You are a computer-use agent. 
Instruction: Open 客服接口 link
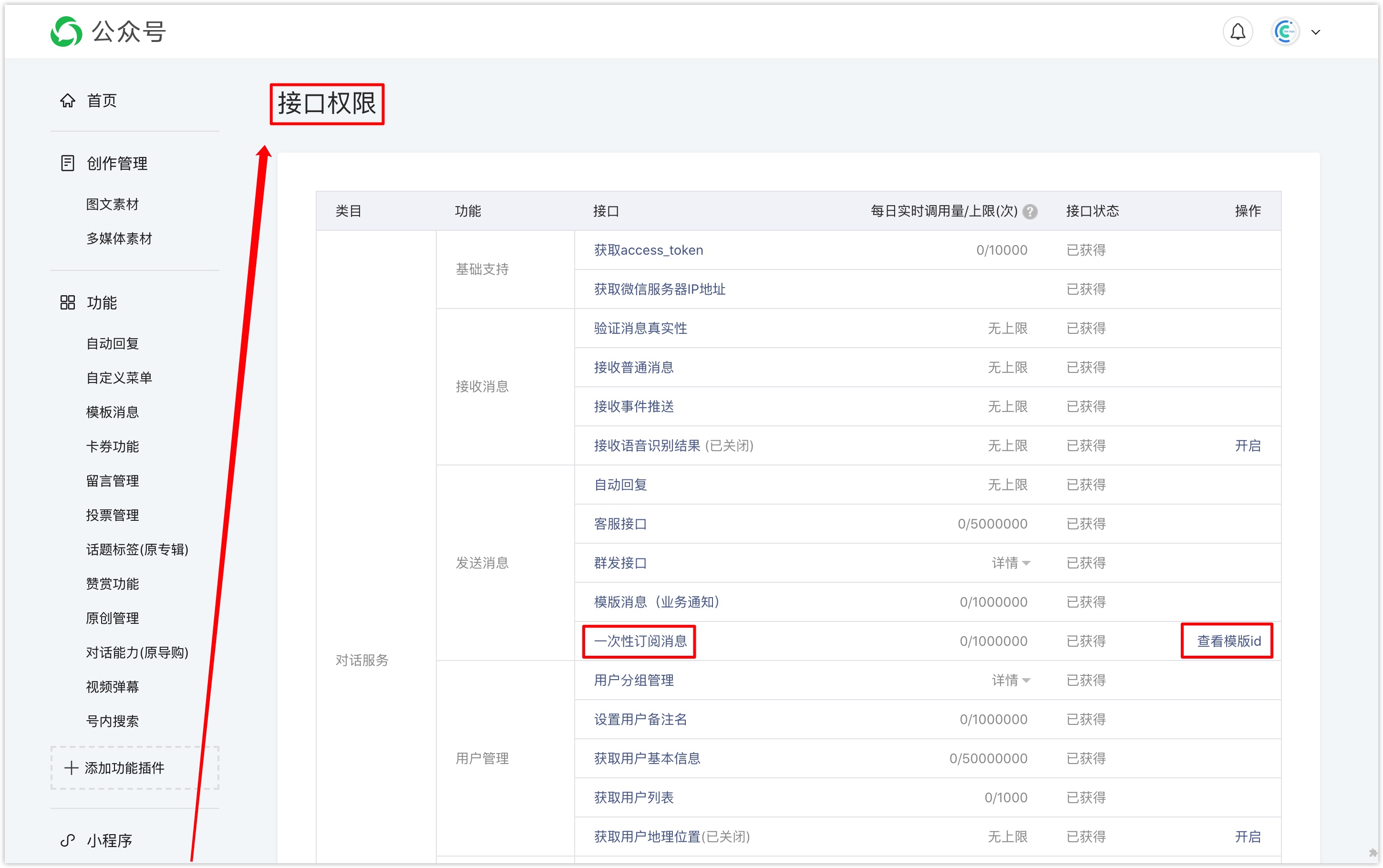(620, 524)
